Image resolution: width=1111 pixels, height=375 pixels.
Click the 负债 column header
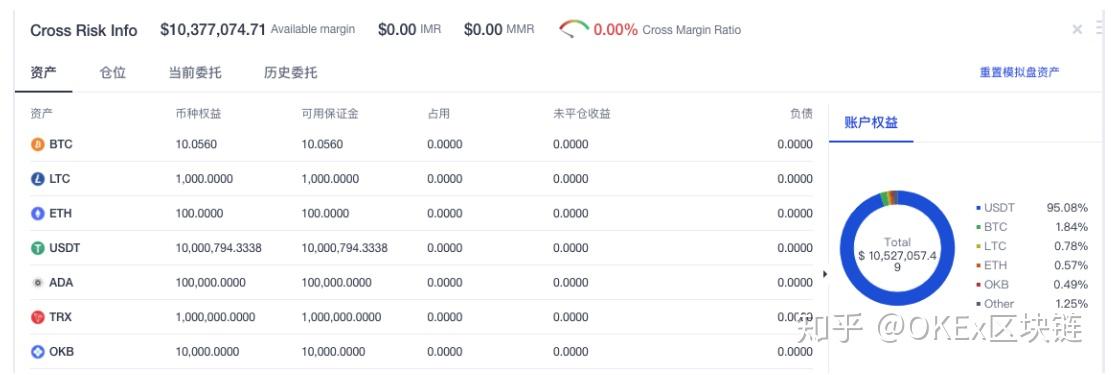(801, 113)
